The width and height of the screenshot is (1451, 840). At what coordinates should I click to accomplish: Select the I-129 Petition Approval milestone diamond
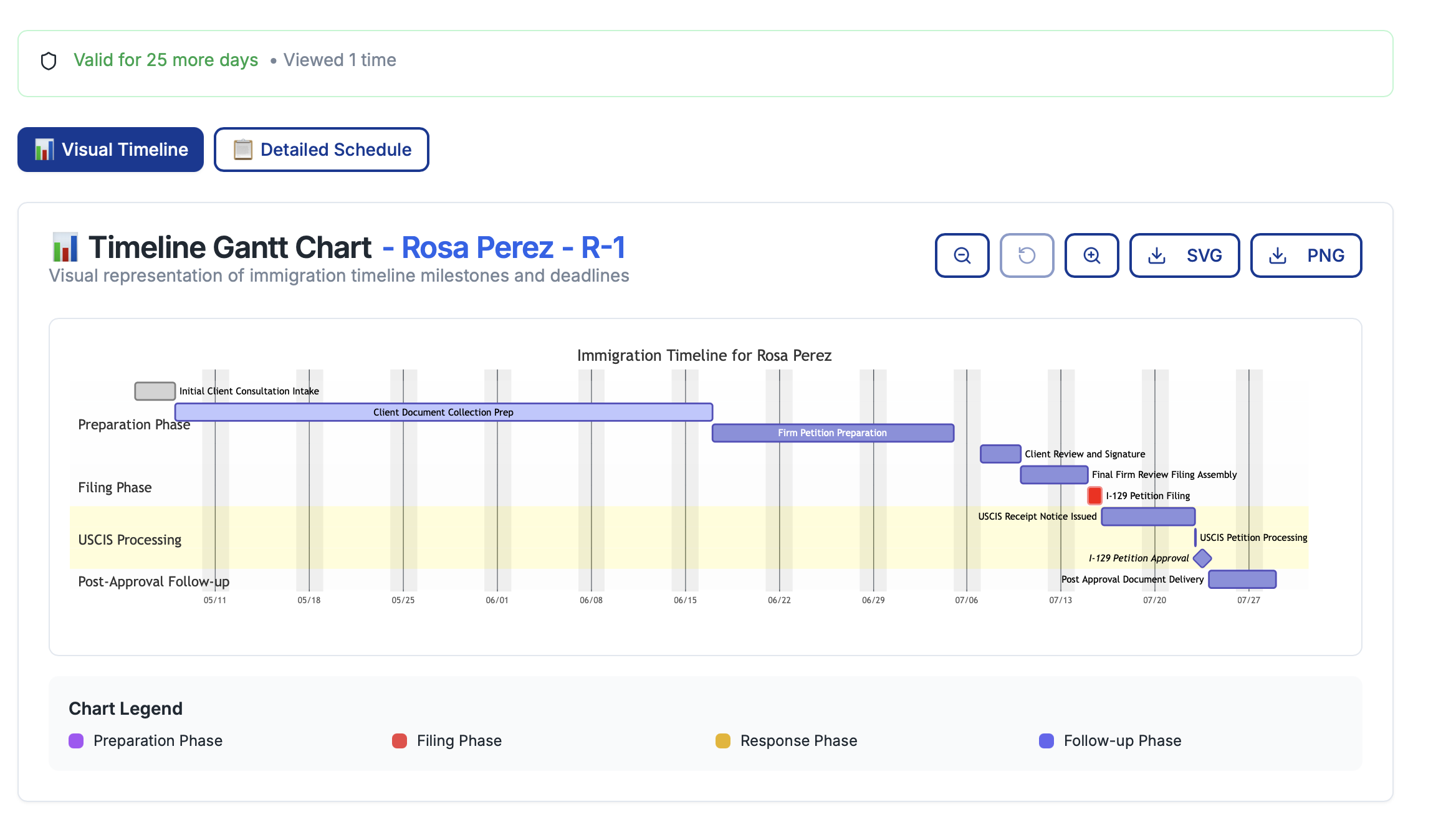tap(1202, 558)
